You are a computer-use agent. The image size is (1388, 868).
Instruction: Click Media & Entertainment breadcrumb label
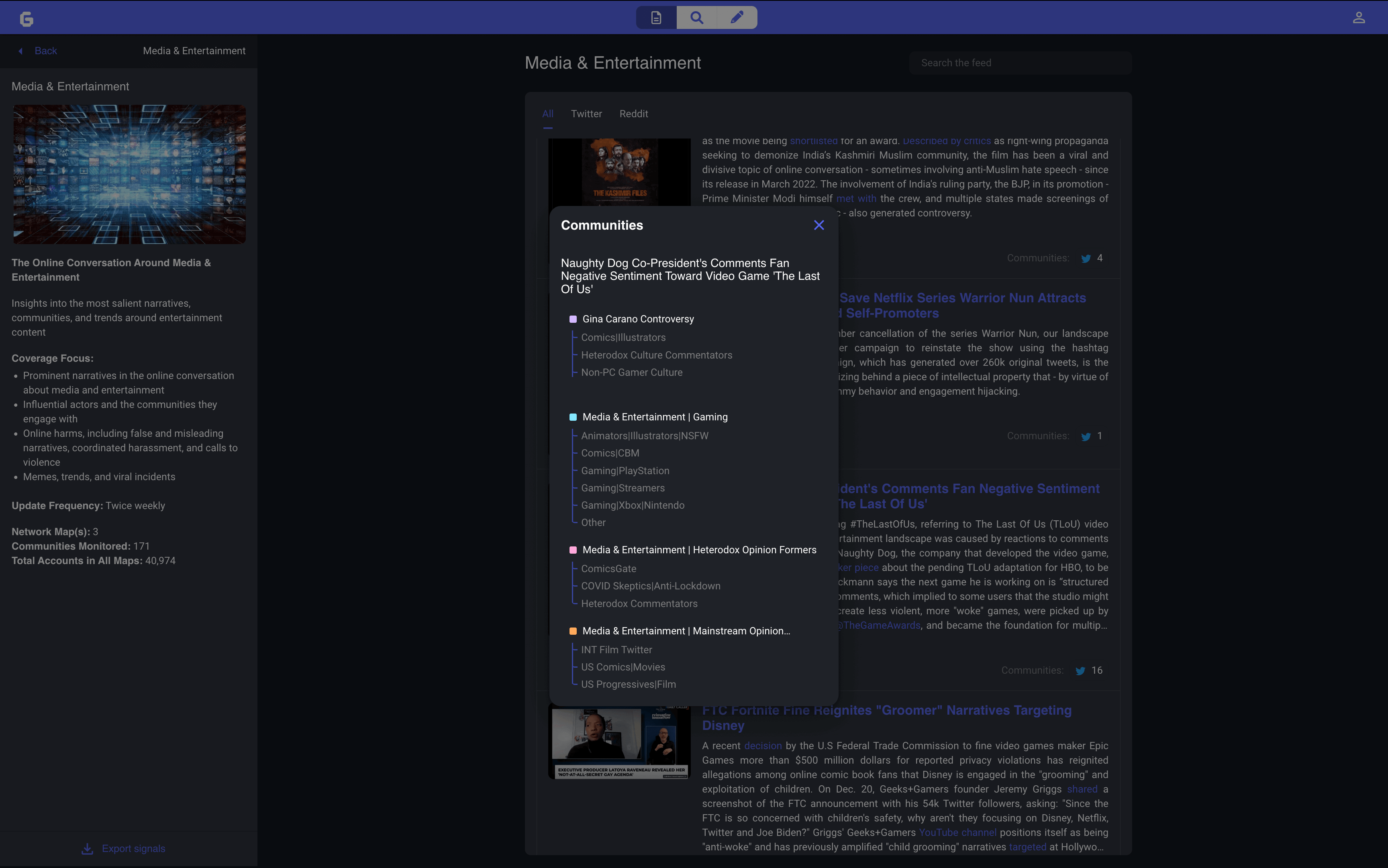(x=194, y=51)
